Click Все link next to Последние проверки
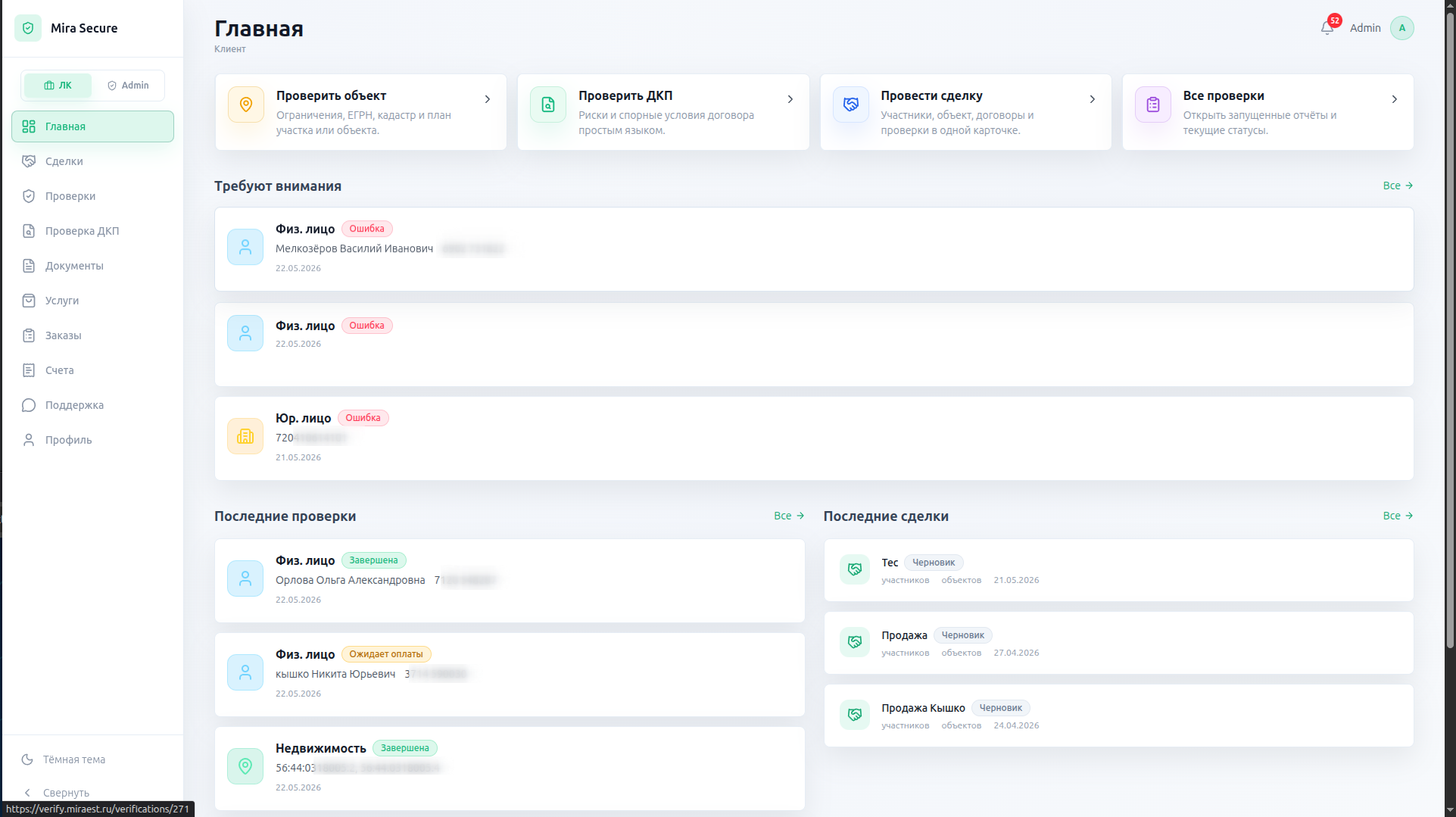This screenshot has width=1456, height=817. click(x=789, y=516)
